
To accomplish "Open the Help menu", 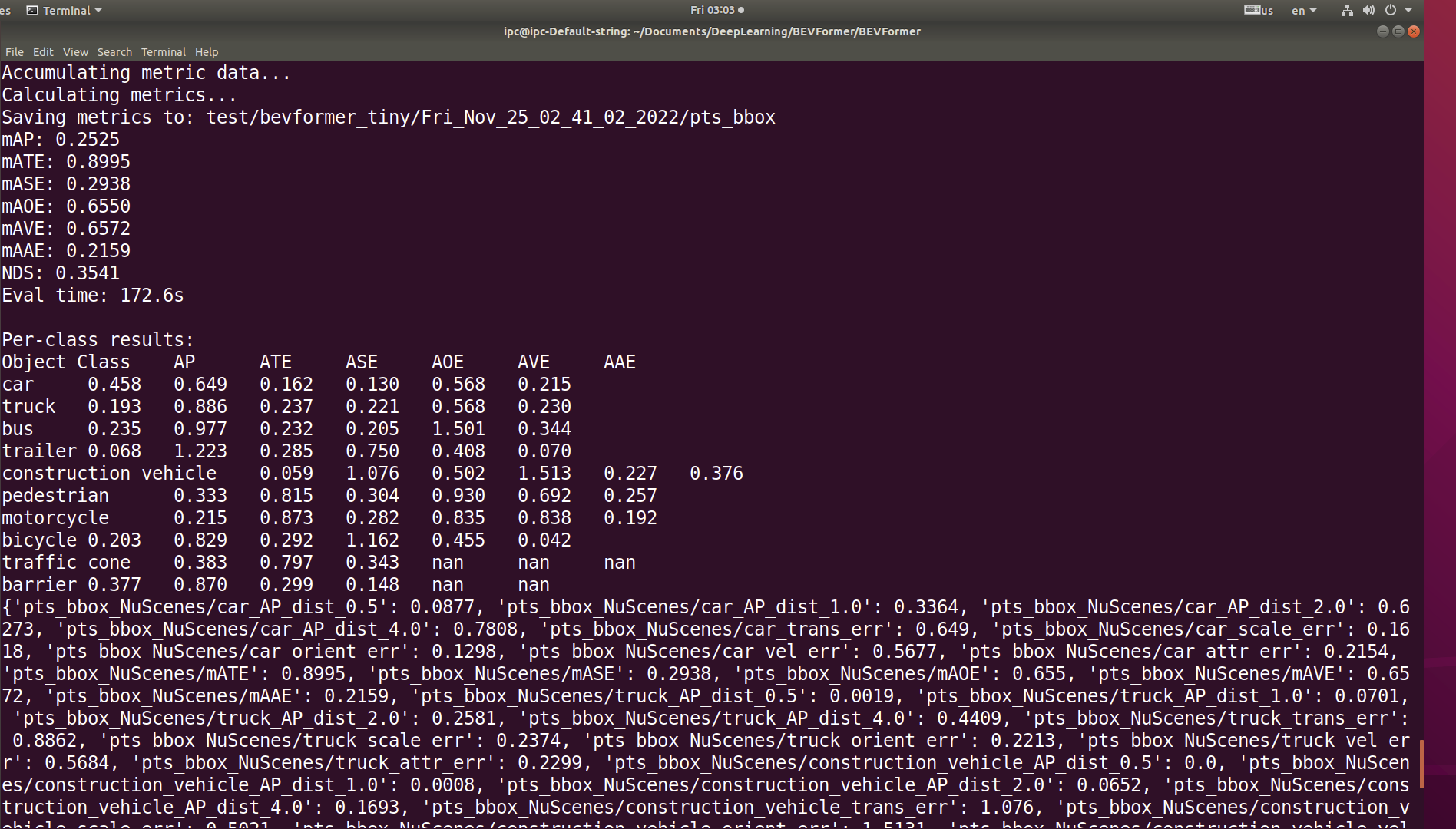I will [x=206, y=51].
